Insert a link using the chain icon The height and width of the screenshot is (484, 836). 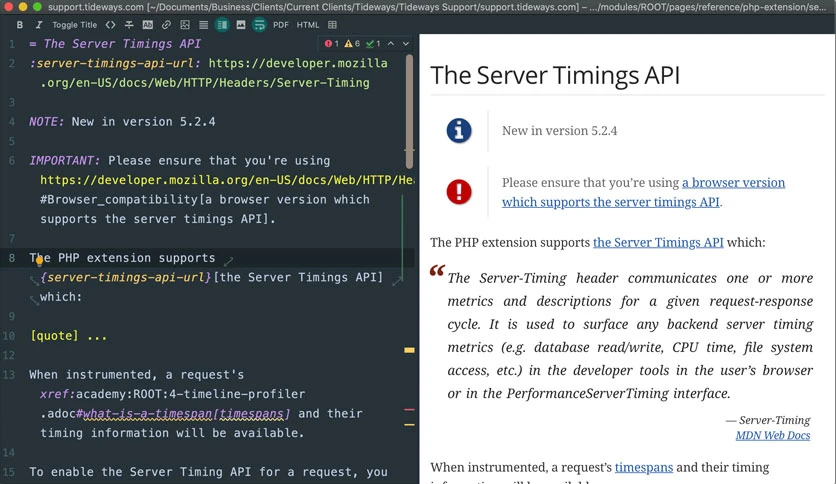(x=166, y=25)
